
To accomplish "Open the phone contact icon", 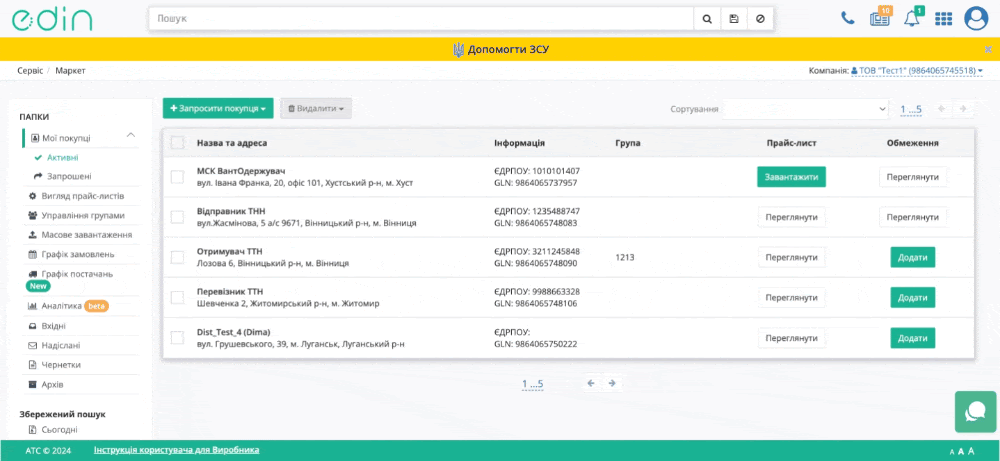I will pyautogui.click(x=848, y=18).
